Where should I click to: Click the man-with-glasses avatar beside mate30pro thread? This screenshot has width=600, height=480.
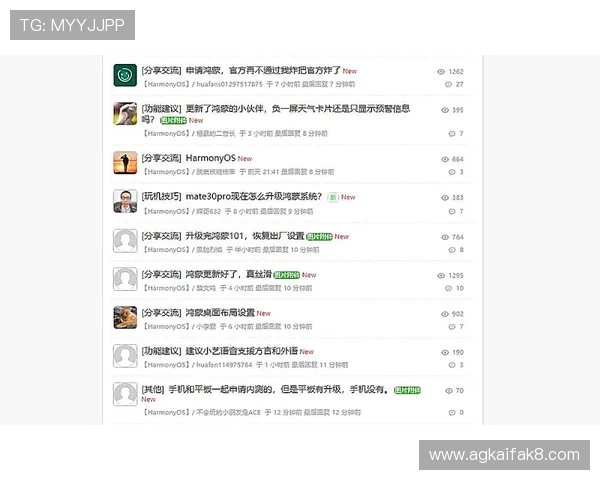coord(125,201)
